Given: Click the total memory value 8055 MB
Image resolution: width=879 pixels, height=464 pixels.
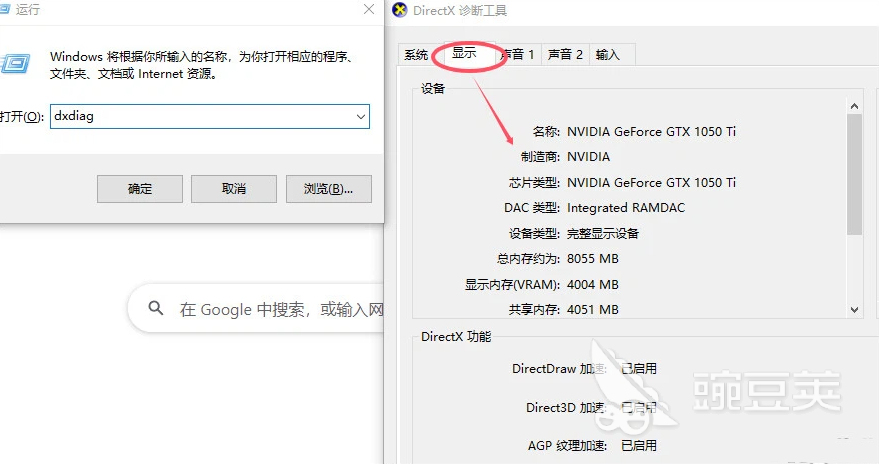Looking at the screenshot, I should click(593, 259).
